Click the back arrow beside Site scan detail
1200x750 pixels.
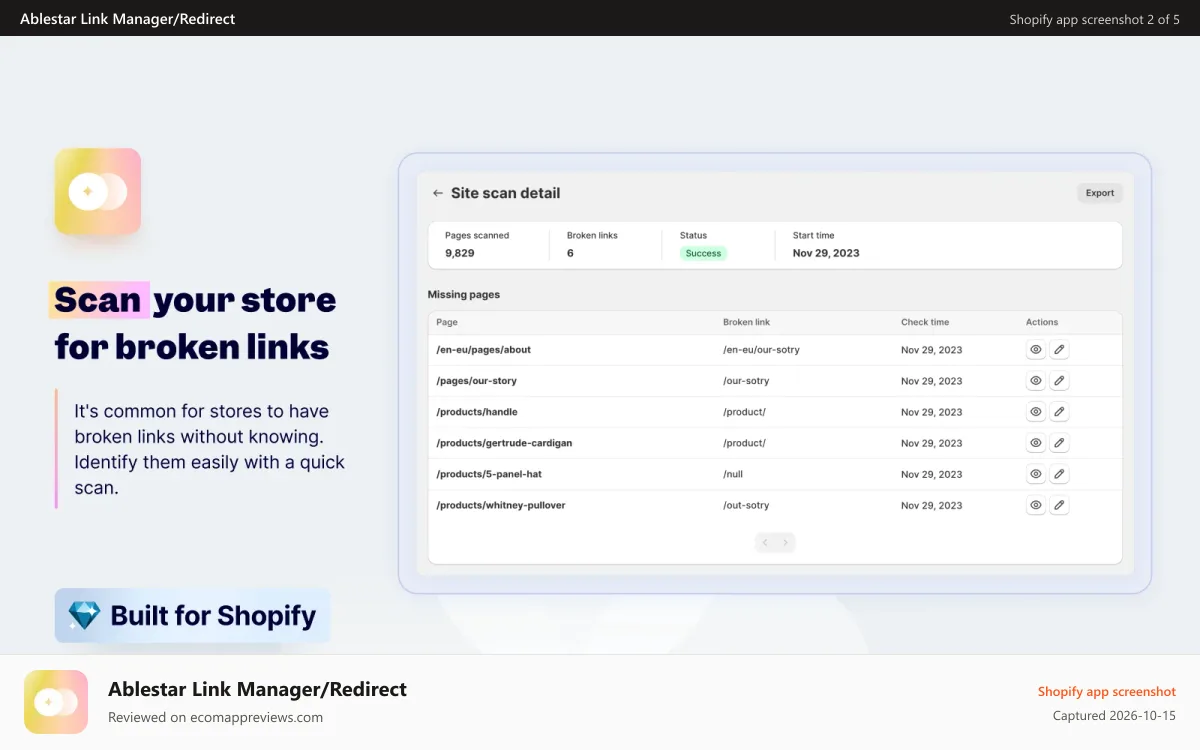pyautogui.click(x=437, y=193)
